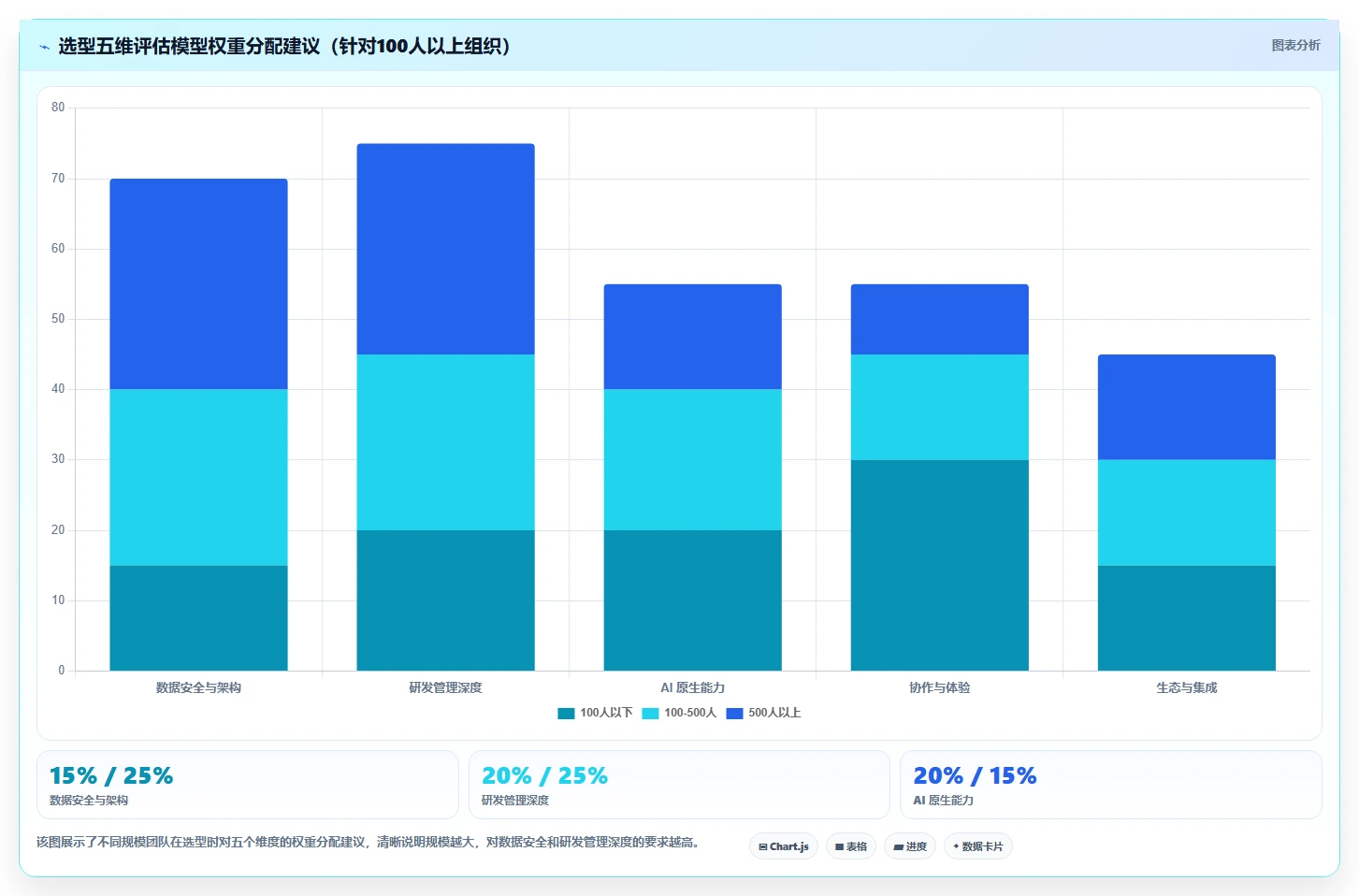Click the y-axis value 50

58,319
